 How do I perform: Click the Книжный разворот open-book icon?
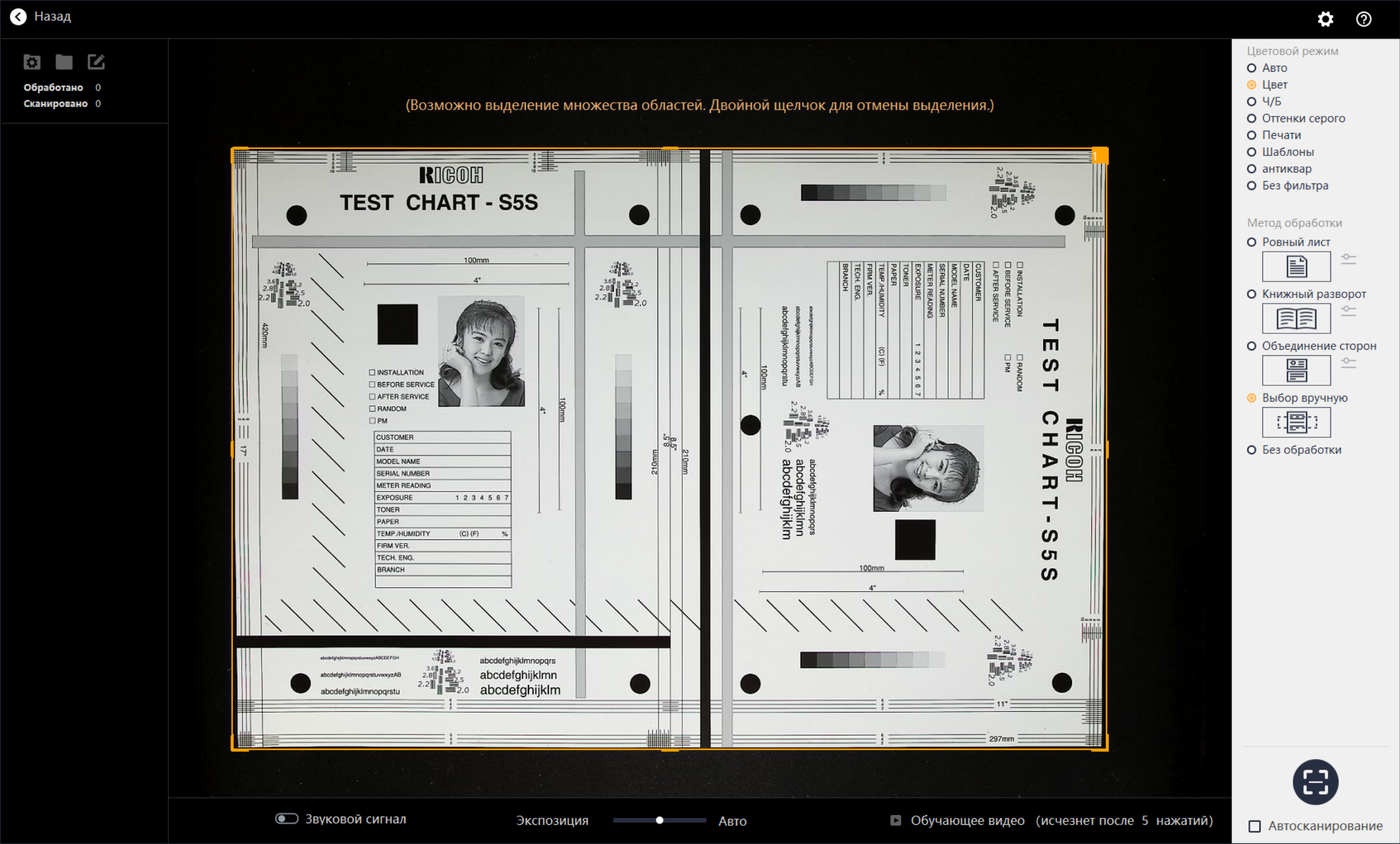point(1296,318)
